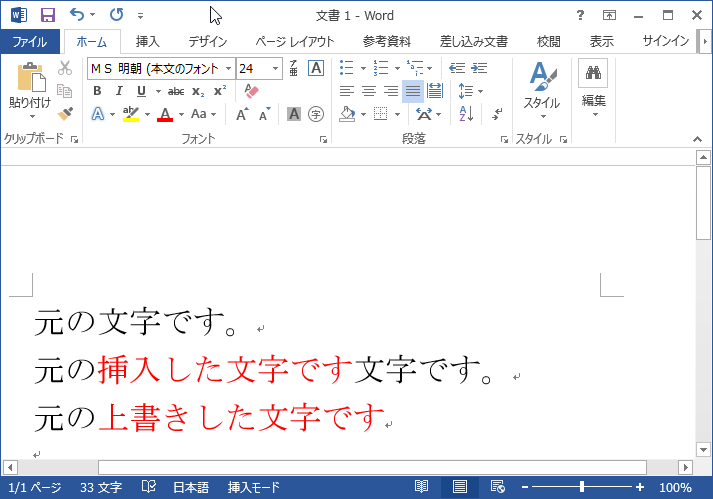Image resolution: width=713 pixels, height=499 pixels.
Task: Cut selection with scissors icon
Action: coord(65,68)
